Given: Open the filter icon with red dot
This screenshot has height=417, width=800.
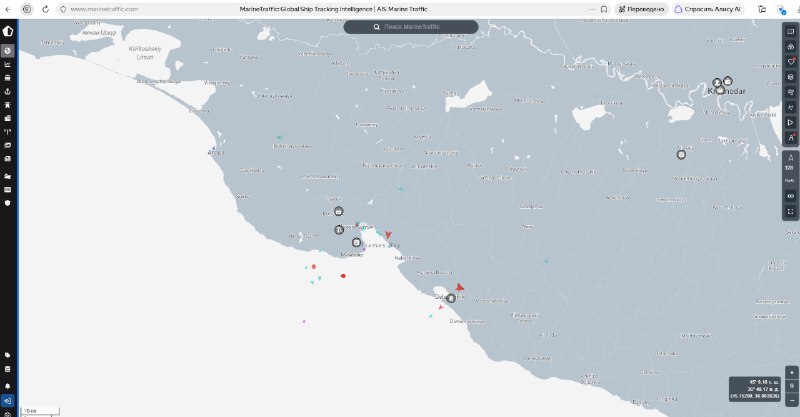Looking at the screenshot, I should tap(791, 62).
